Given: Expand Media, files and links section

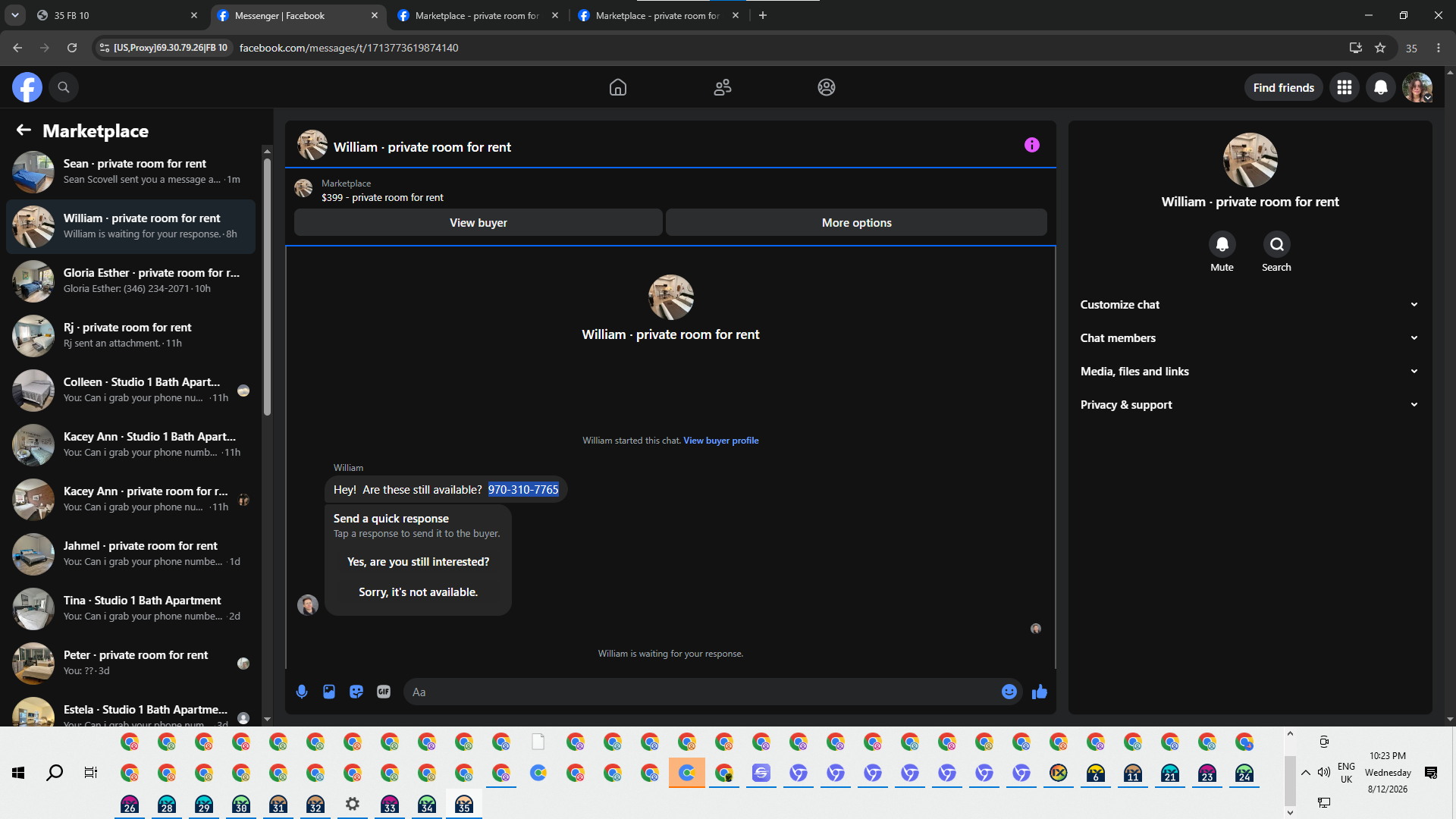Looking at the screenshot, I should pyautogui.click(x=1250, y=372).
